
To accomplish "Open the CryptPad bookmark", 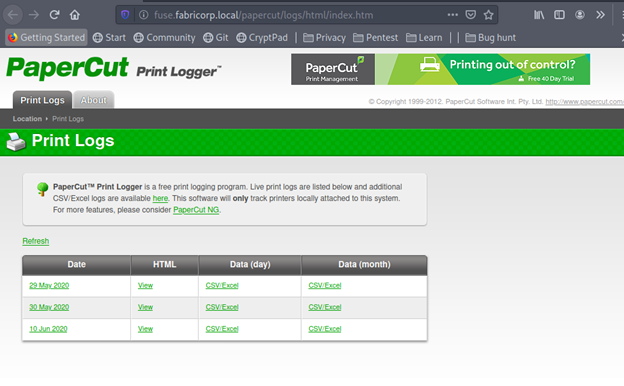I will pos(261,37).
